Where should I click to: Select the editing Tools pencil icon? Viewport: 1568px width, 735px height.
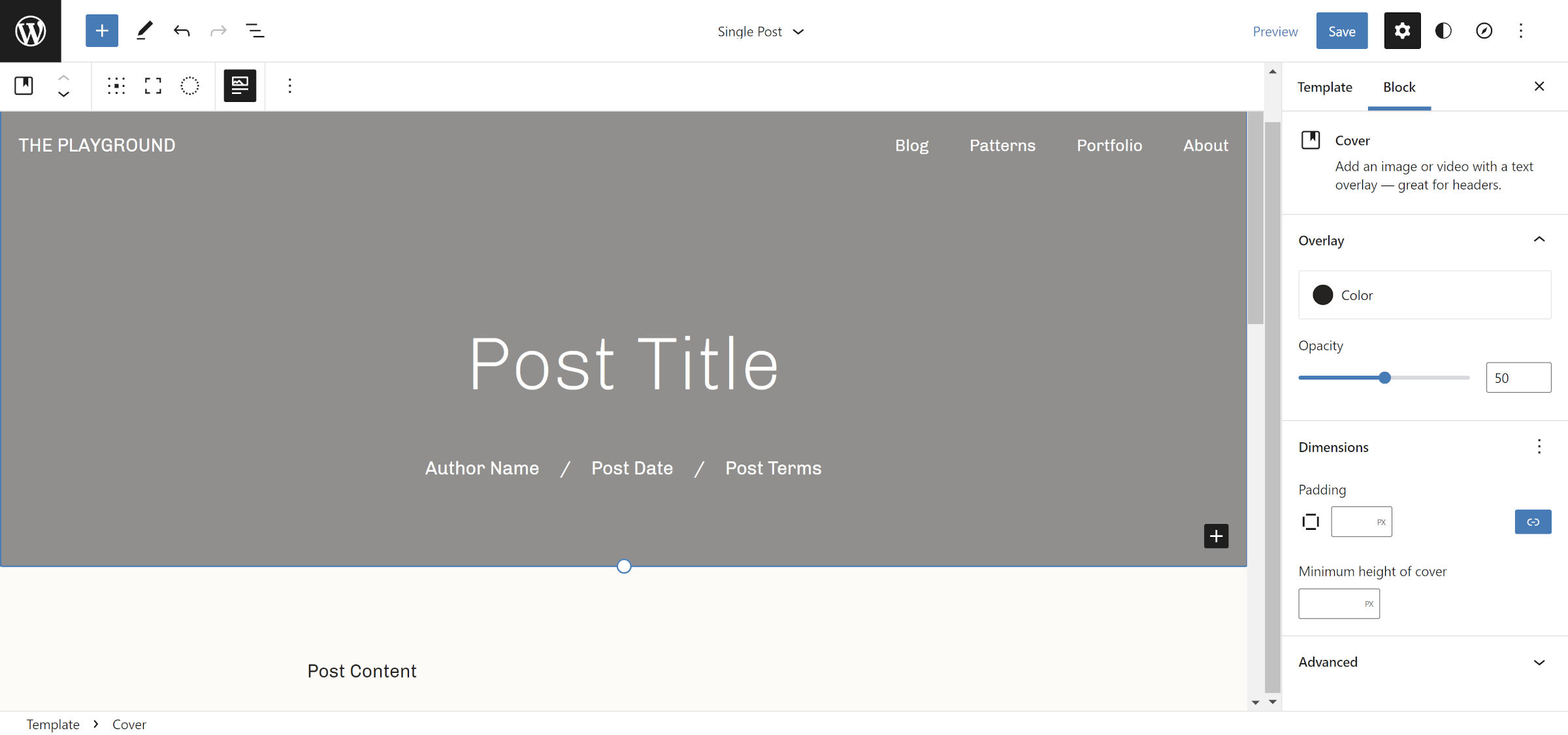[x=144, y=30]
